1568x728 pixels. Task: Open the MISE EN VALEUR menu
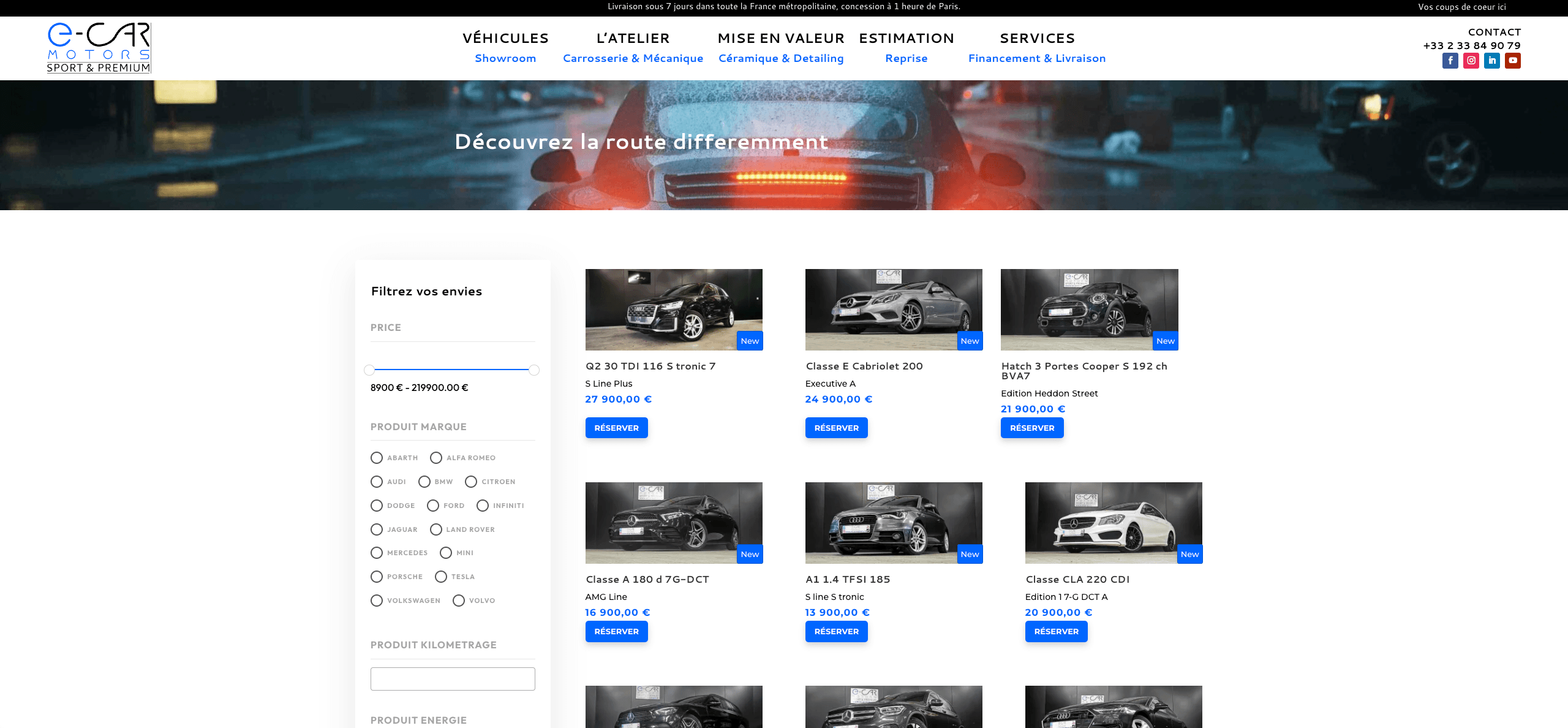click(780, 37)
